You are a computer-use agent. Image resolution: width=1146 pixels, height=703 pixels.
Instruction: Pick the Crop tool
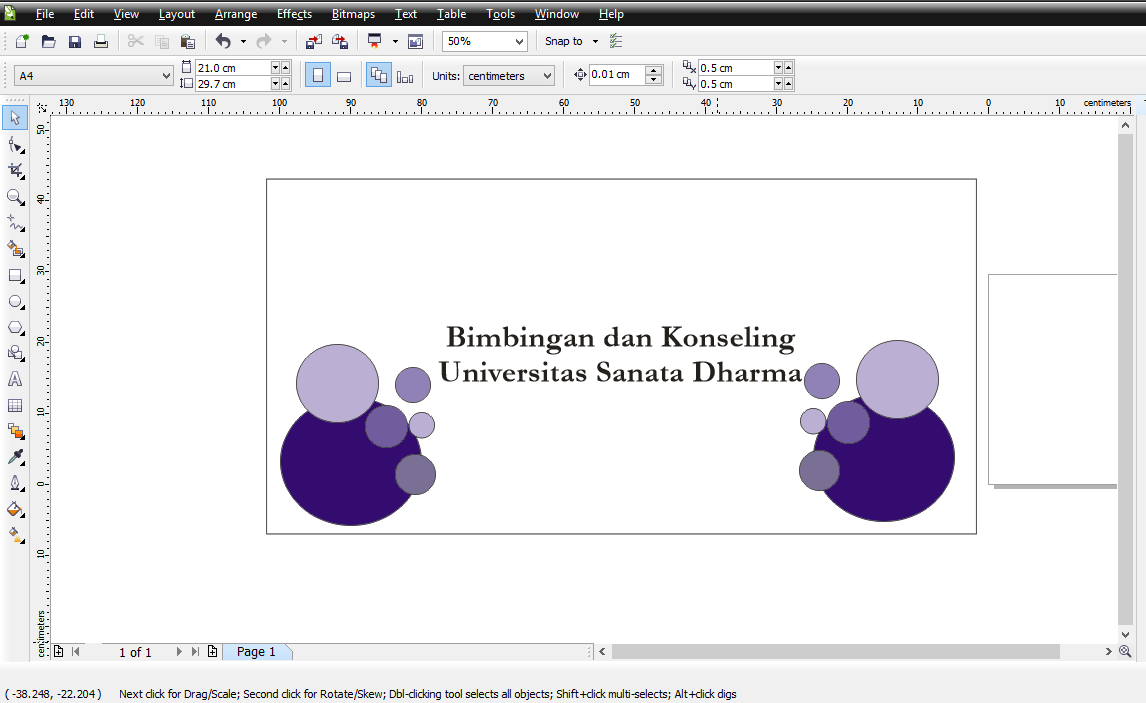[15, 171]
